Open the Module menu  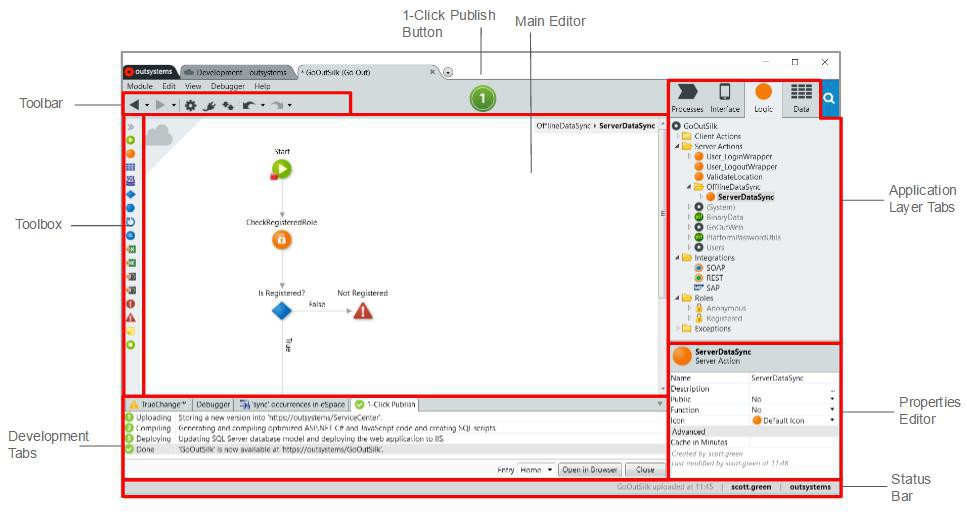coord(139,86)
